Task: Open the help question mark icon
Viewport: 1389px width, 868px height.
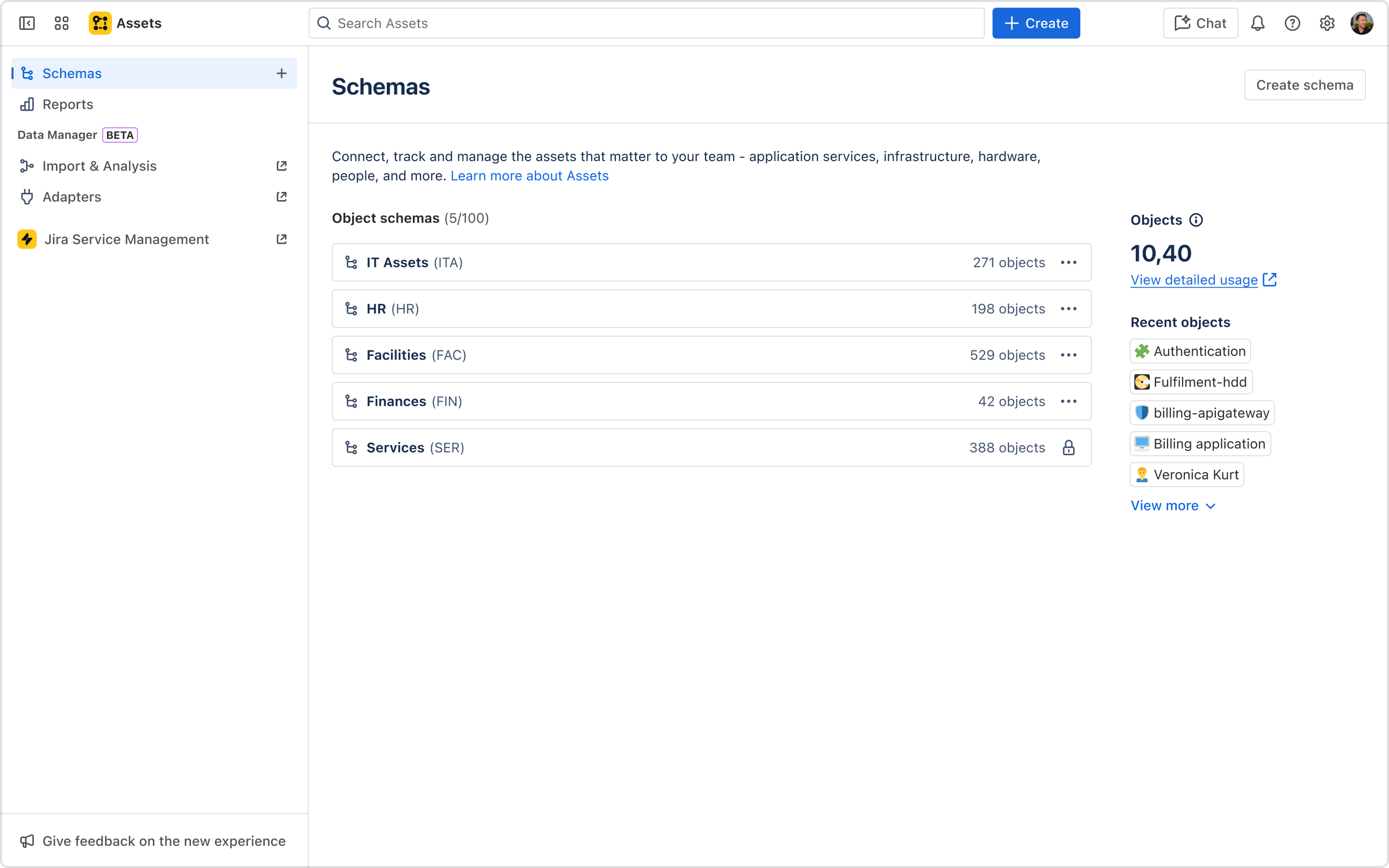Action: [x=1292, y=23]
